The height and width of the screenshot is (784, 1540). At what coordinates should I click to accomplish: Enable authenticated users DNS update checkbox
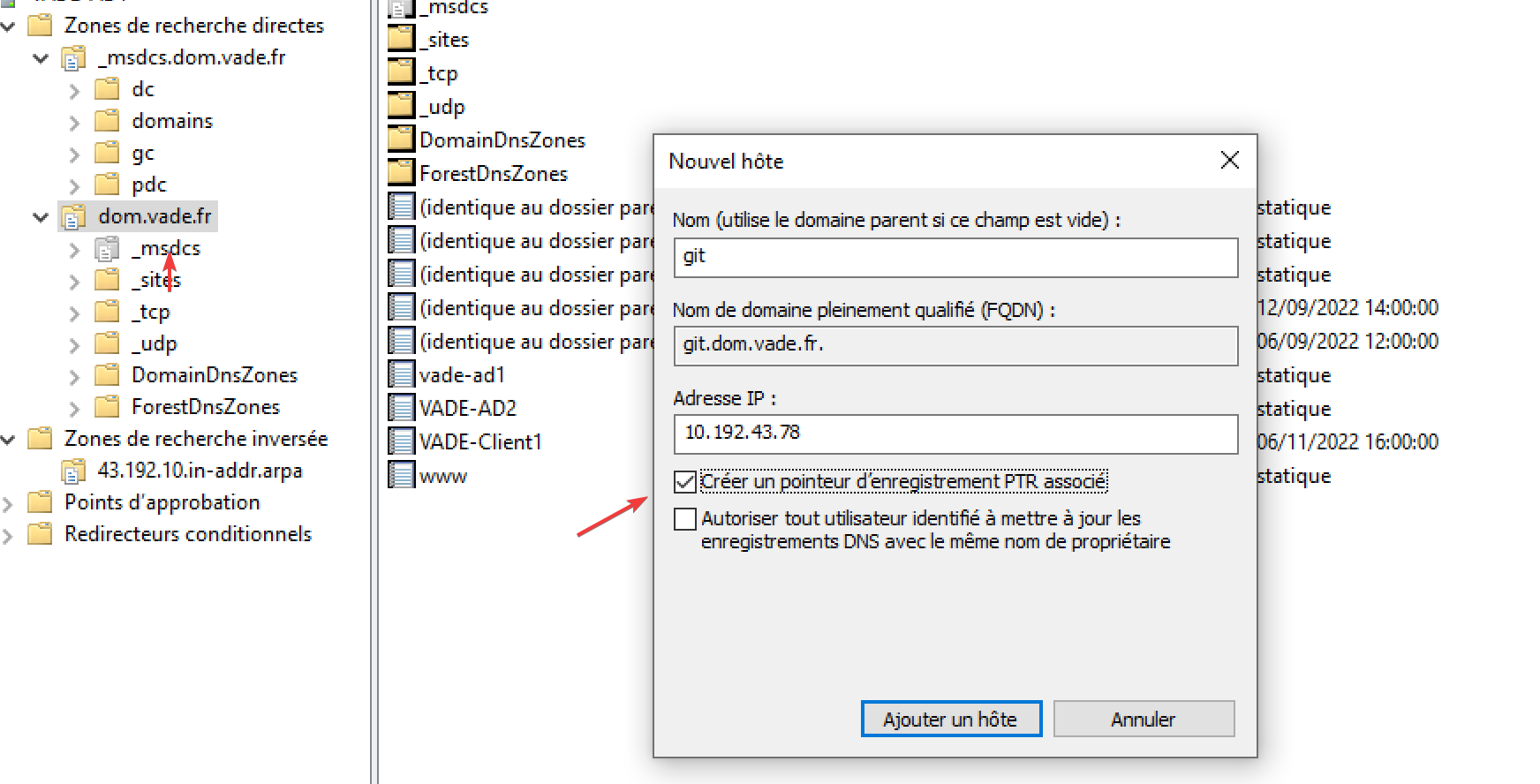684,519
